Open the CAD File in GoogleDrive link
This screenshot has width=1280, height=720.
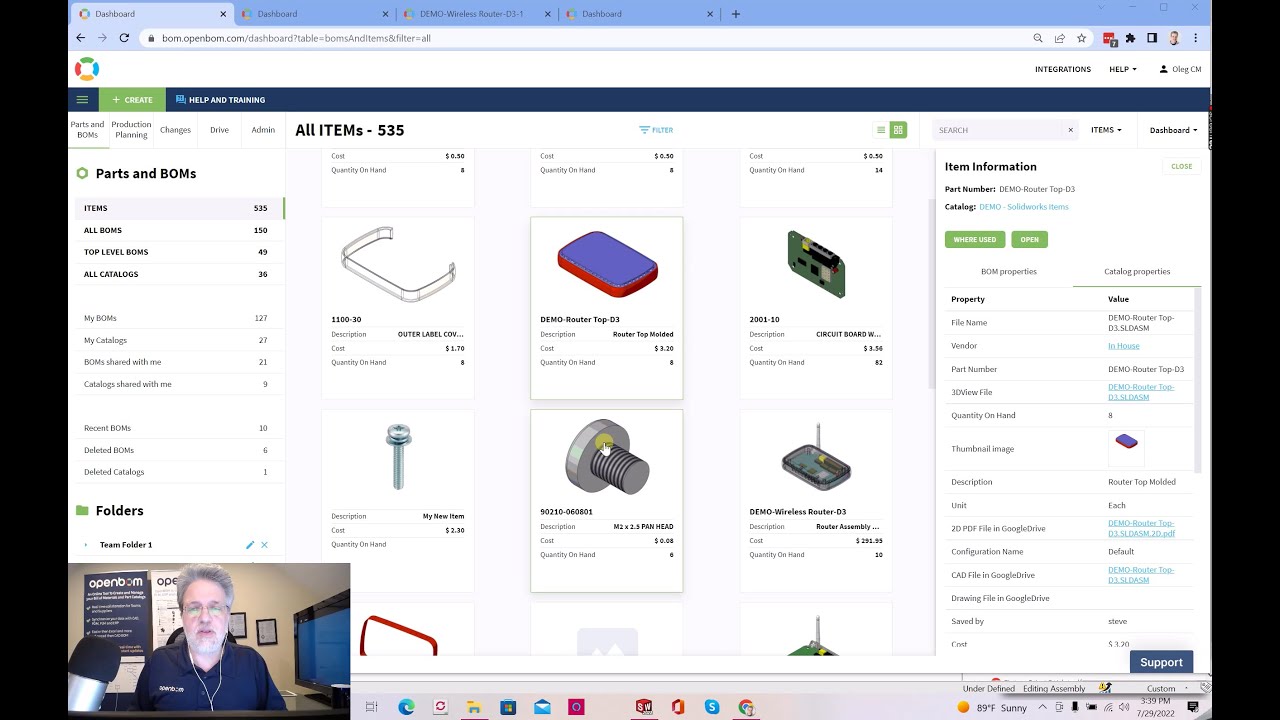coord(1141,575)
